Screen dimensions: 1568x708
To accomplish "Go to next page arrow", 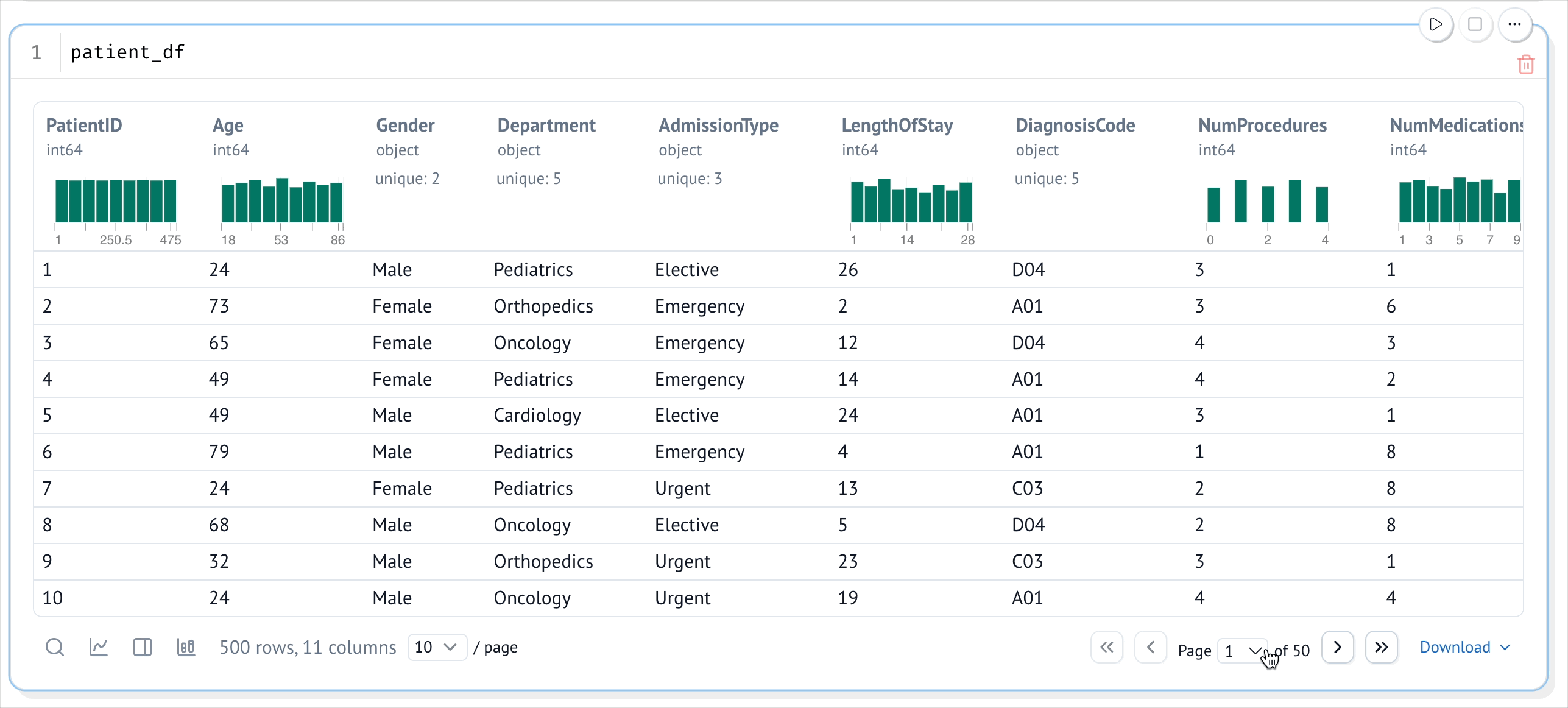I will pyautogui.click(x=1337, y=647).
